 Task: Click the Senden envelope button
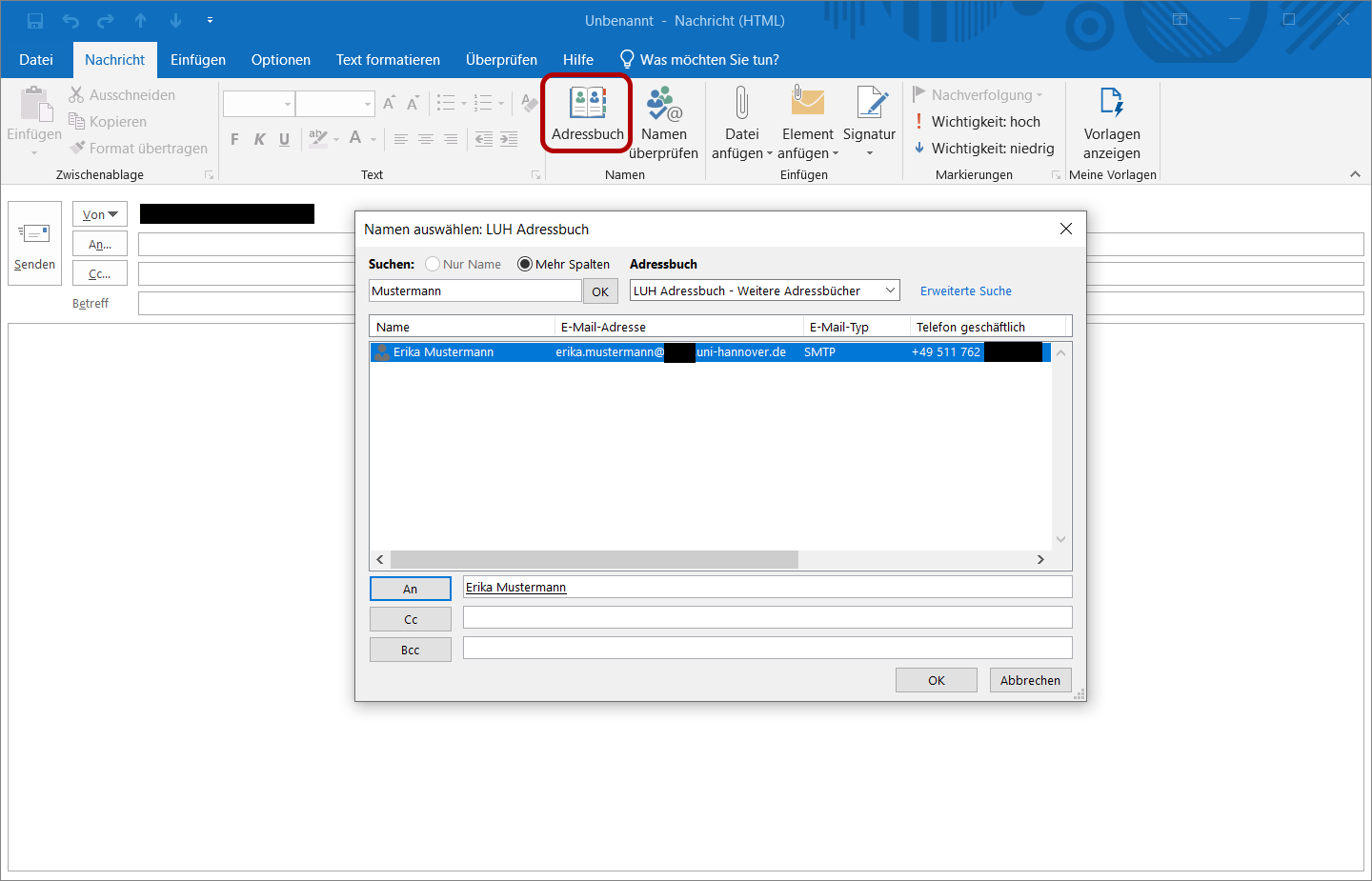(x=34, y=243)
